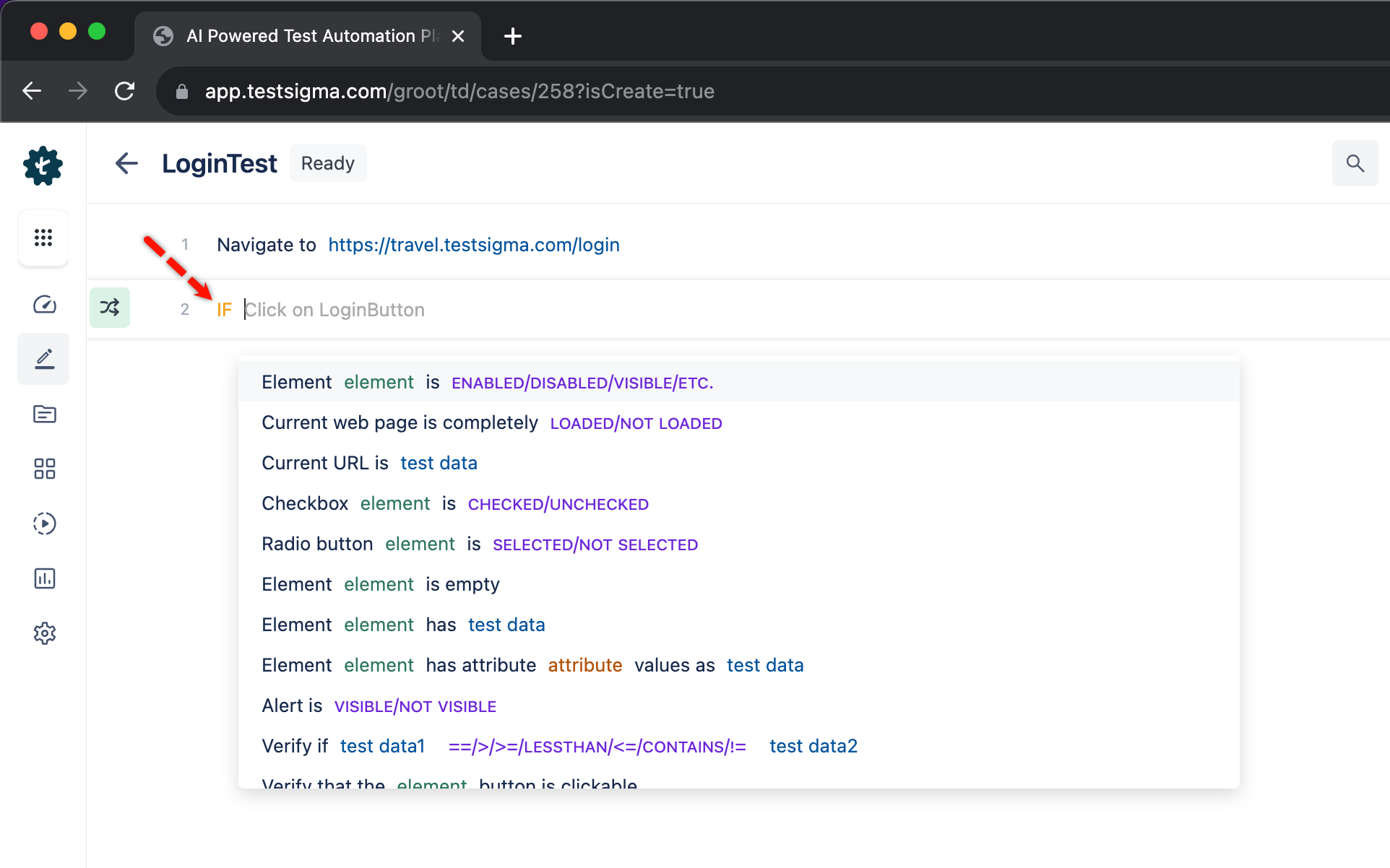Click the Ready status badge
The height and width of the screenshot is (868, 1390).
(328, 163)
